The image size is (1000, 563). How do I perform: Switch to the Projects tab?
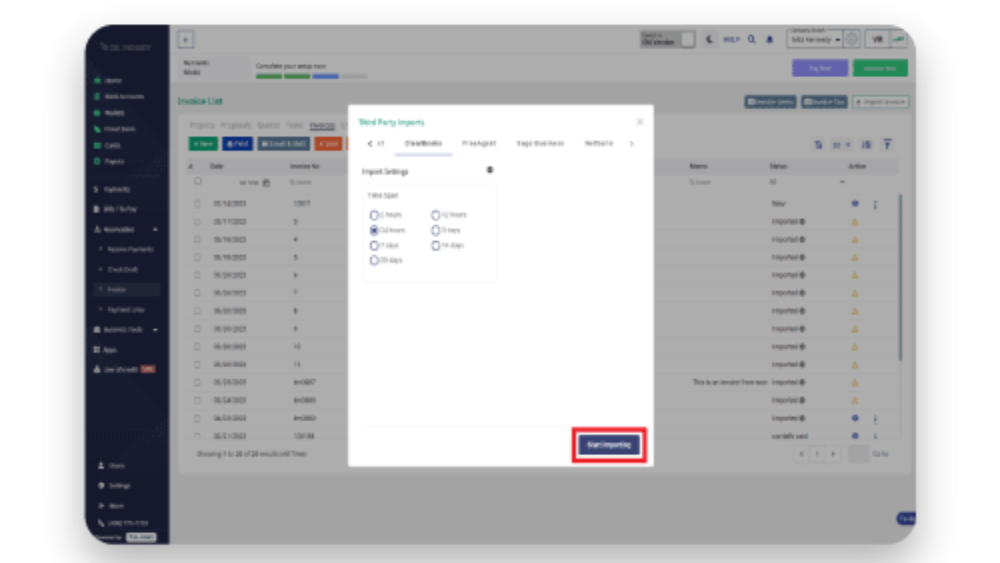(202, 125)
